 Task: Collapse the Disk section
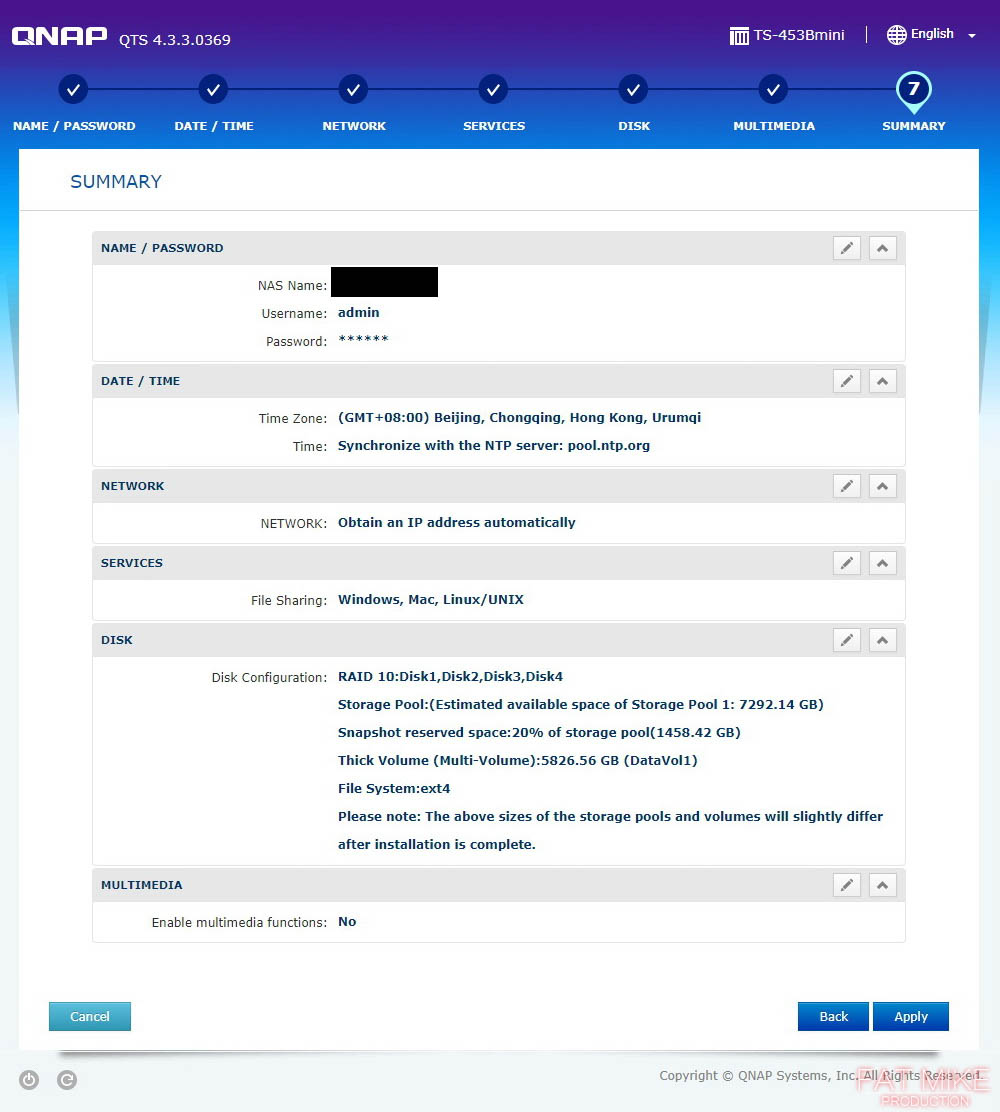click(882, 640)
